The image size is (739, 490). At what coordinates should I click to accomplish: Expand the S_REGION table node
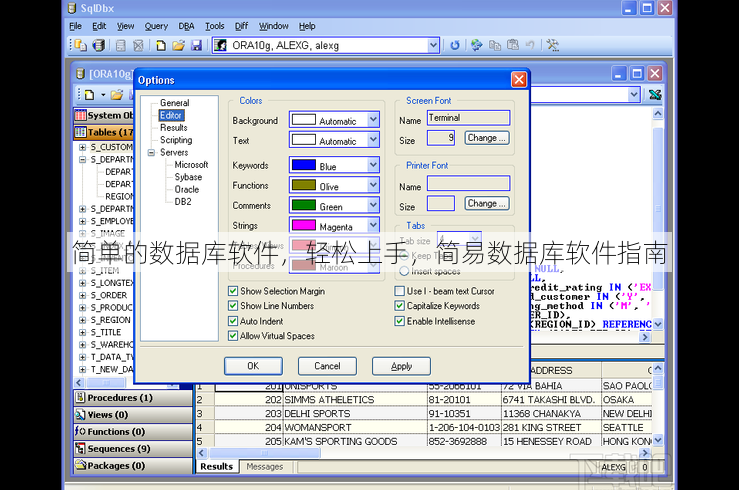(x=82, y=320)
